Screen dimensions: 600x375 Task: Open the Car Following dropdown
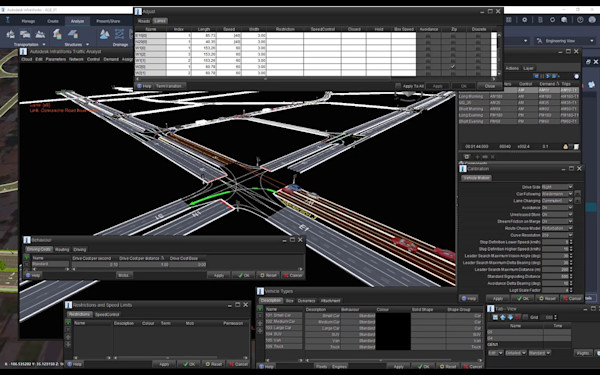point(557,194)
